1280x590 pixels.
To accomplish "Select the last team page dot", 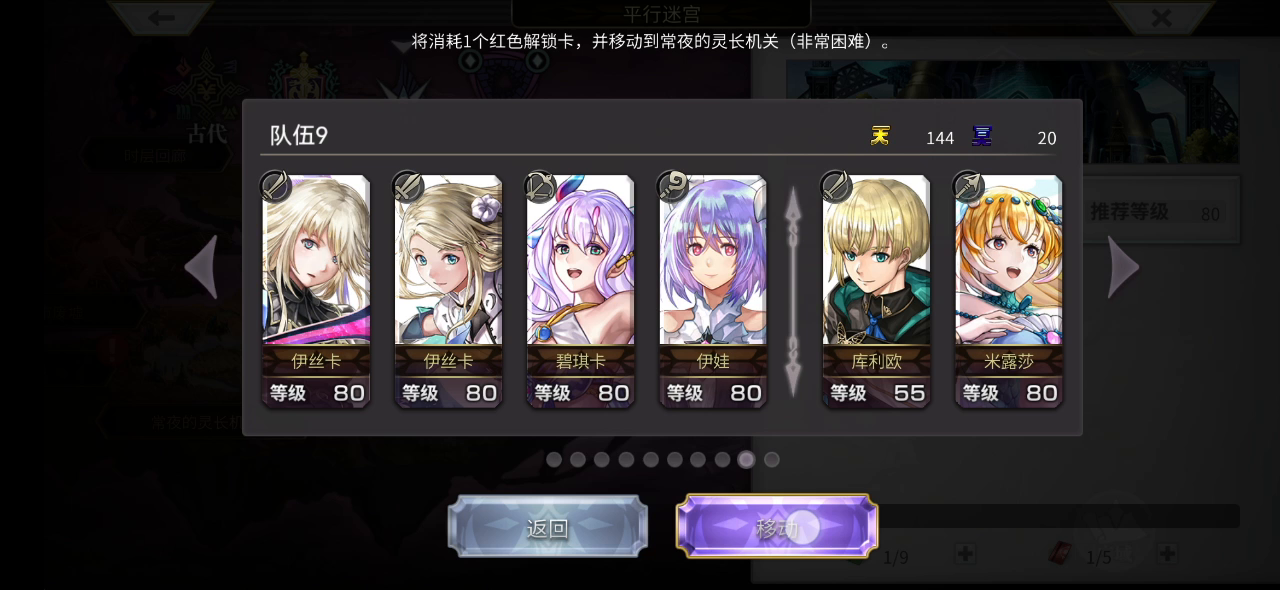I will click(x=771, y=459).
